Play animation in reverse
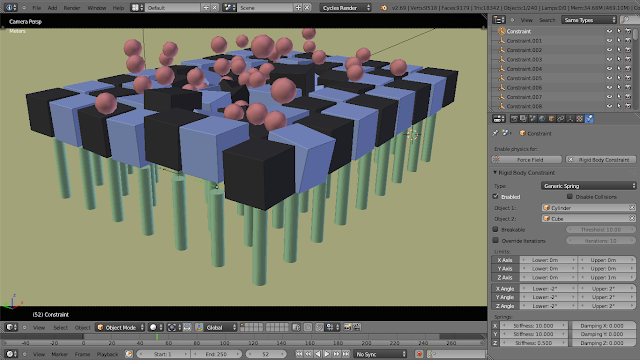The width and height of the screenshot is (640, 360). [x=318, y=354]
